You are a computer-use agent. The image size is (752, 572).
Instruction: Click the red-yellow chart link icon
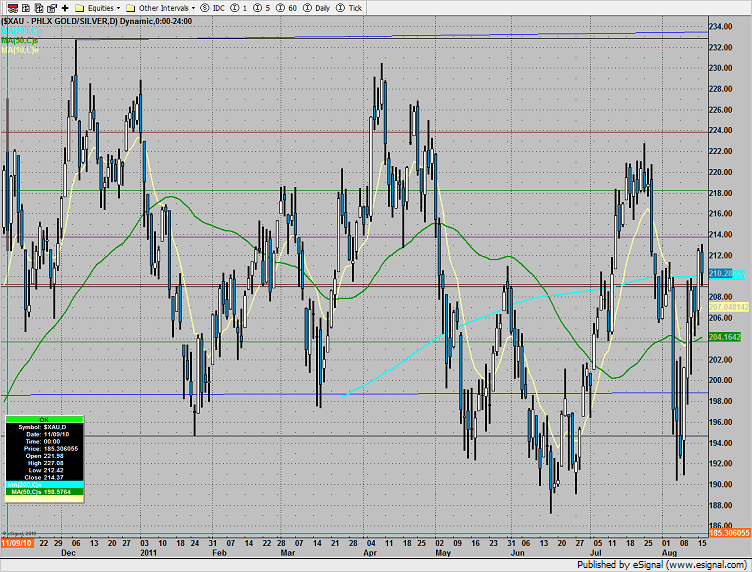pyautogui.click(x=13, y=8)
